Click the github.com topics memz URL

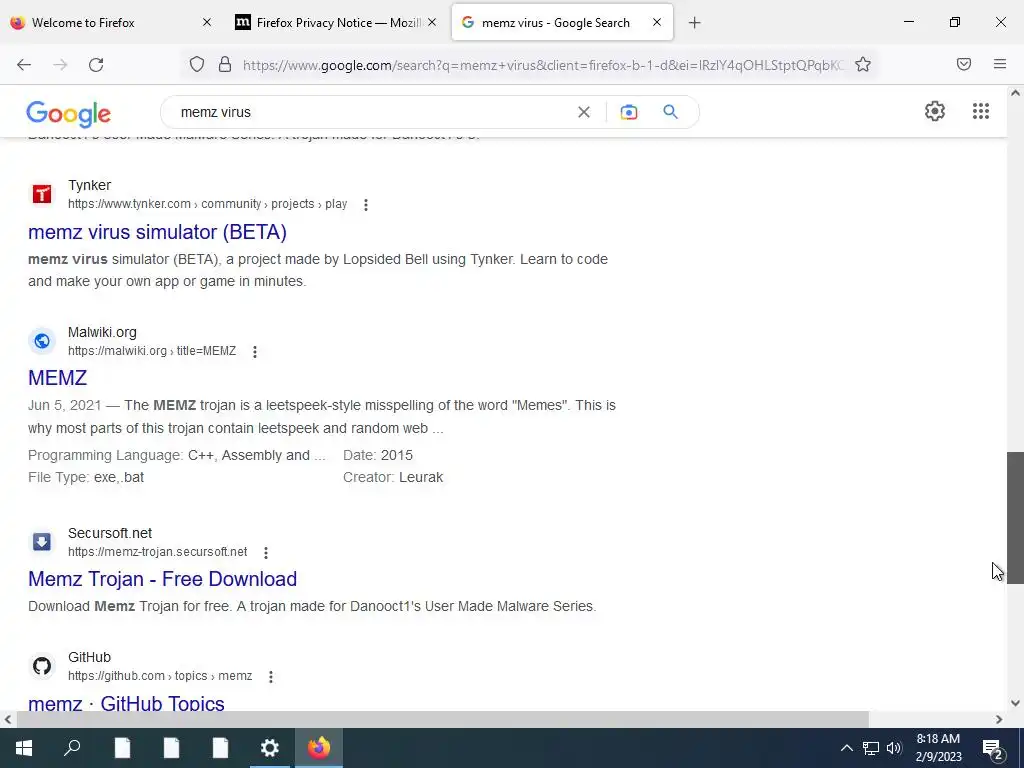pos(160,676)
